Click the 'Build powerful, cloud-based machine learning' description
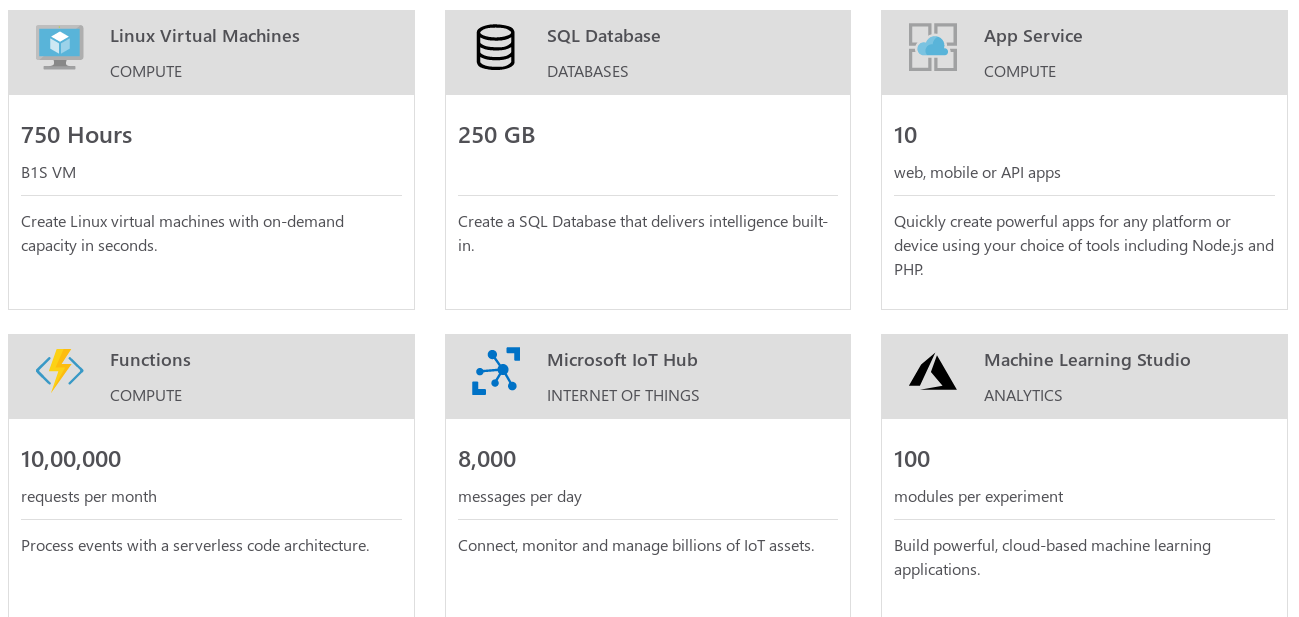The height and width of the screenshot is (617, 1299). [1052, 558]
